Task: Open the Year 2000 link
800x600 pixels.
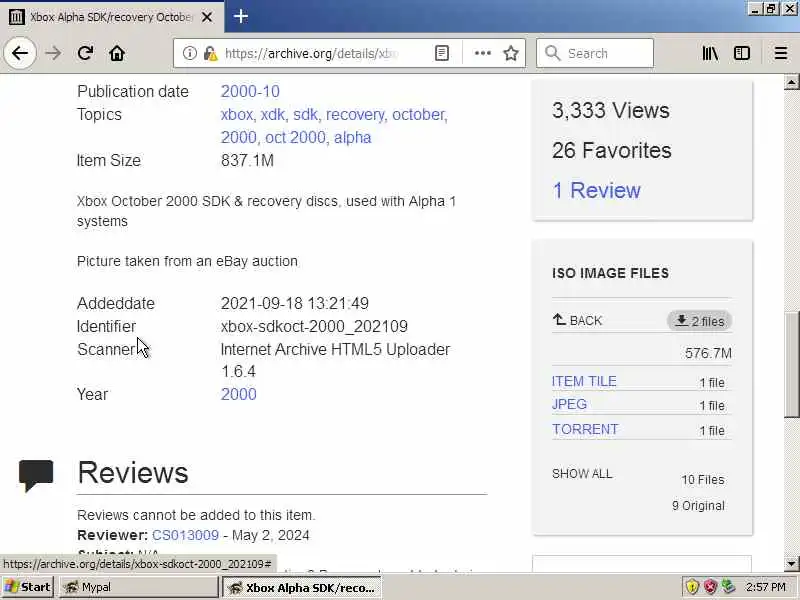Action: (239, 394)
